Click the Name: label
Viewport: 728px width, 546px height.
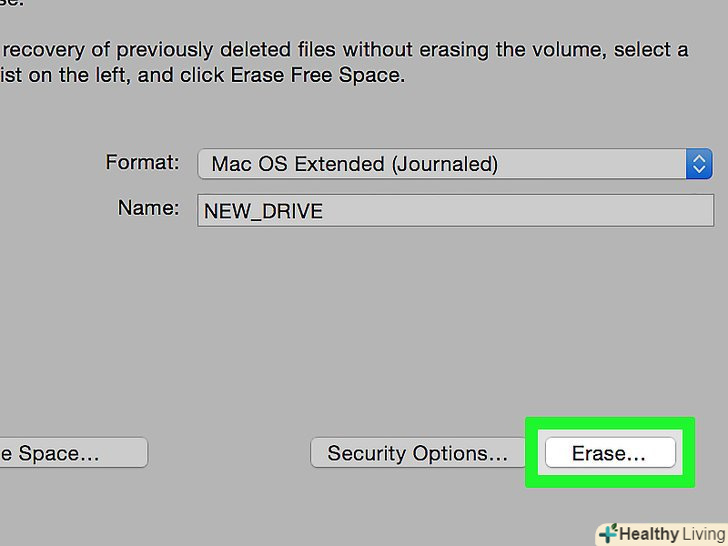click(x=148, y=209)
